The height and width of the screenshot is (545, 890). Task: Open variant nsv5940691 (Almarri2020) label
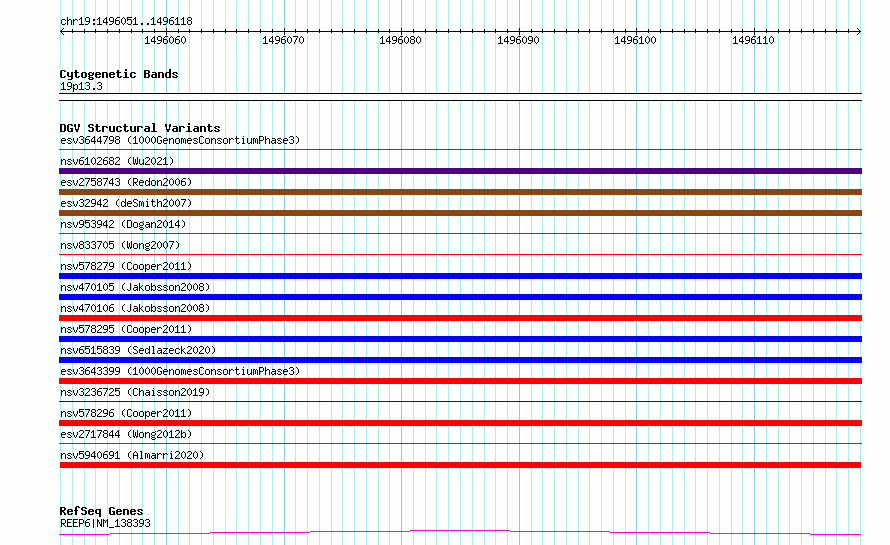pos(132,455)
